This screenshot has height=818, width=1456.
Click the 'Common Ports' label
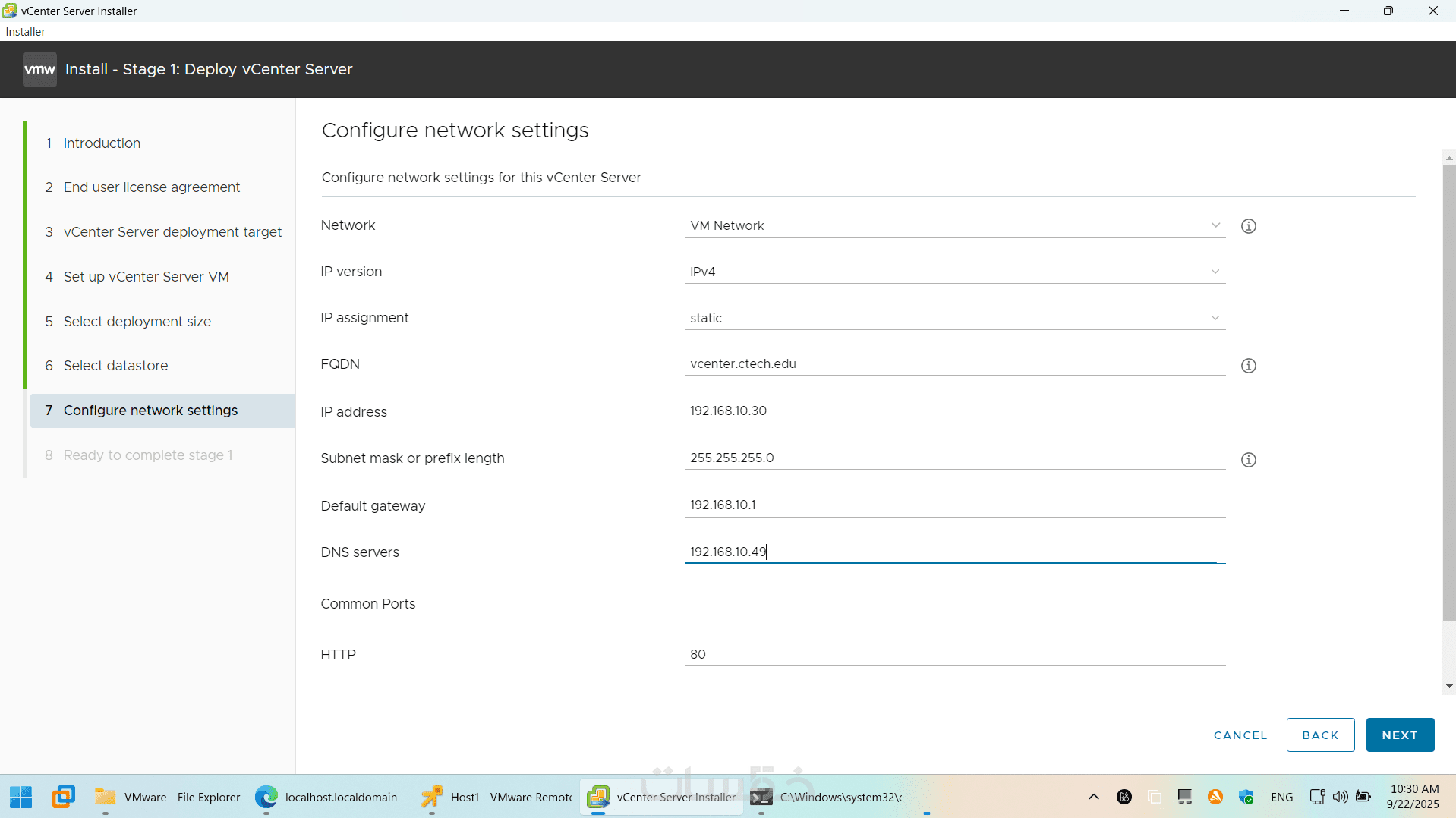click(x=368, y=604)
